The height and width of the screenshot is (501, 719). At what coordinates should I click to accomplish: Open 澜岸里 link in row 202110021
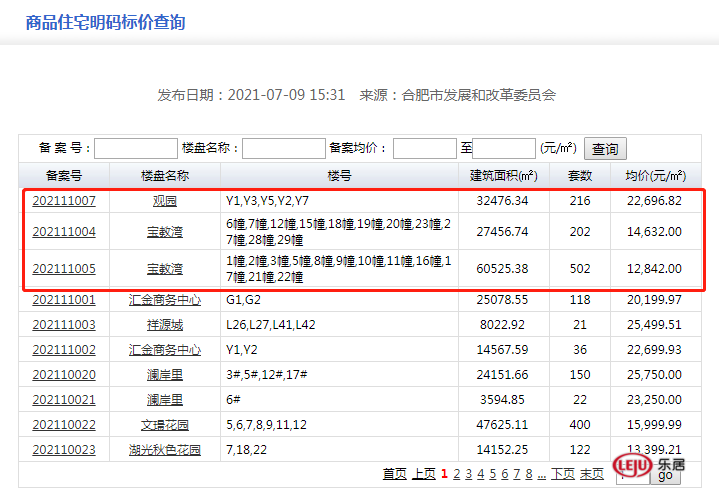(165, 400)
